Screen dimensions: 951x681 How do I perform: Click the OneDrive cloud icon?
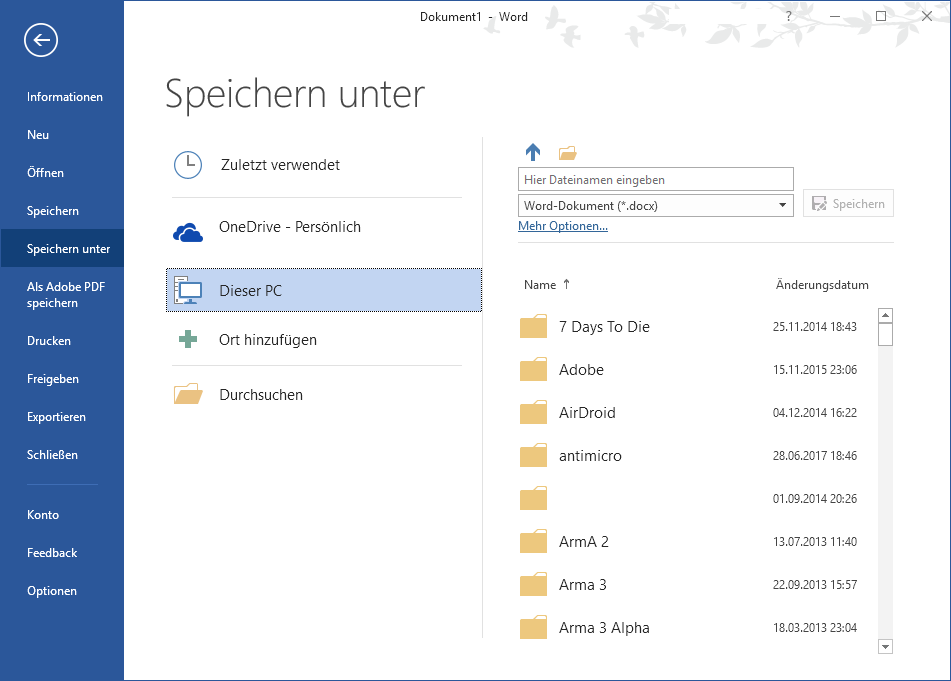click(188, 232)
